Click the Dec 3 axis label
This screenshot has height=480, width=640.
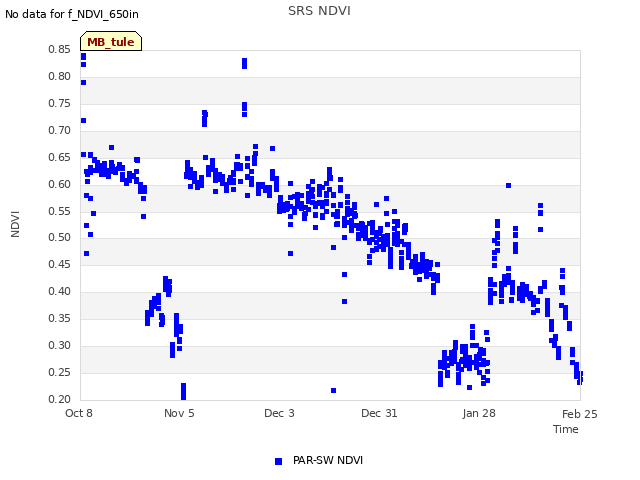click(279, 413)
